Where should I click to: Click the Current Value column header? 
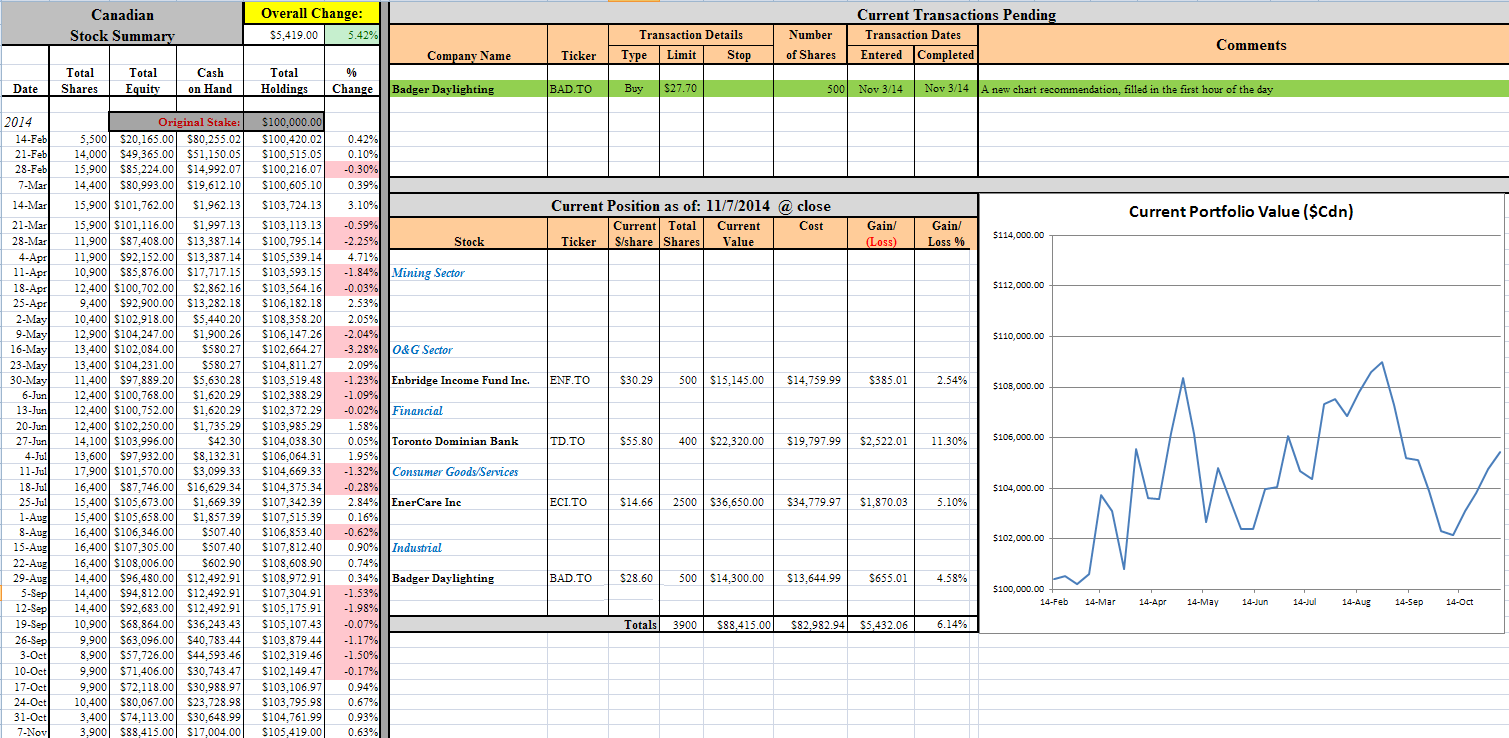738,233
